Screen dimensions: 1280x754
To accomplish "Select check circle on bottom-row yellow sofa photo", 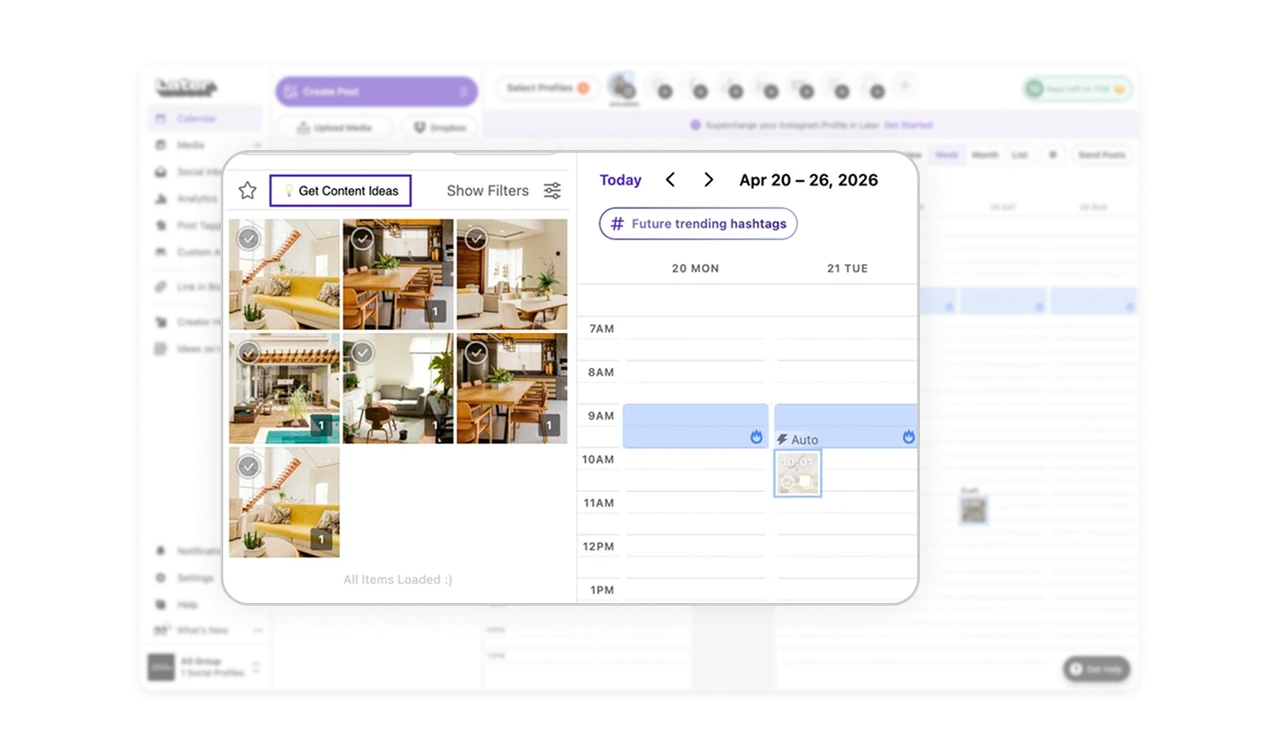I will 249,466.
